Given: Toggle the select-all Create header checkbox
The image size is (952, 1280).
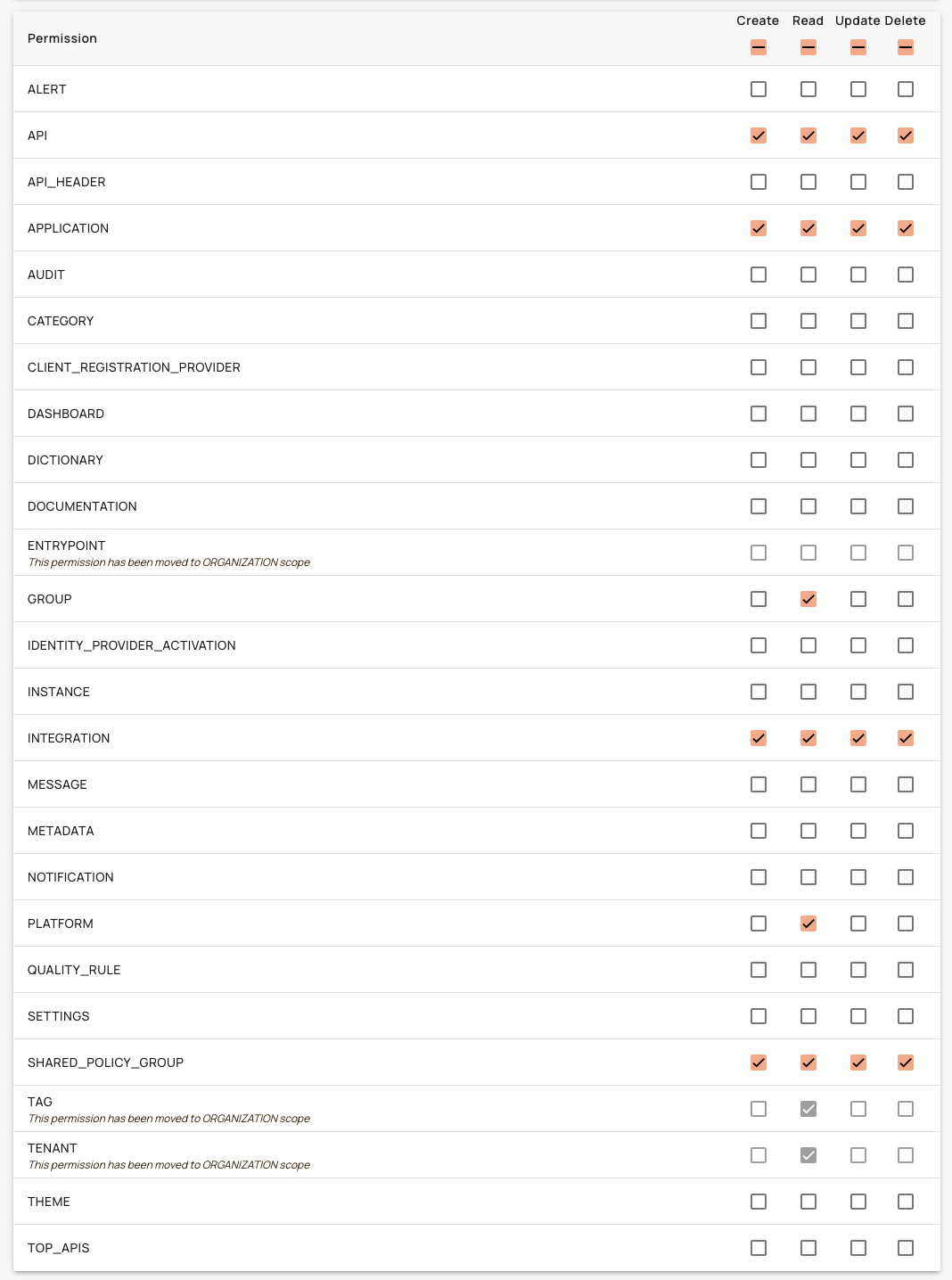Looking at the screenshot, I should tap(759, 47).
